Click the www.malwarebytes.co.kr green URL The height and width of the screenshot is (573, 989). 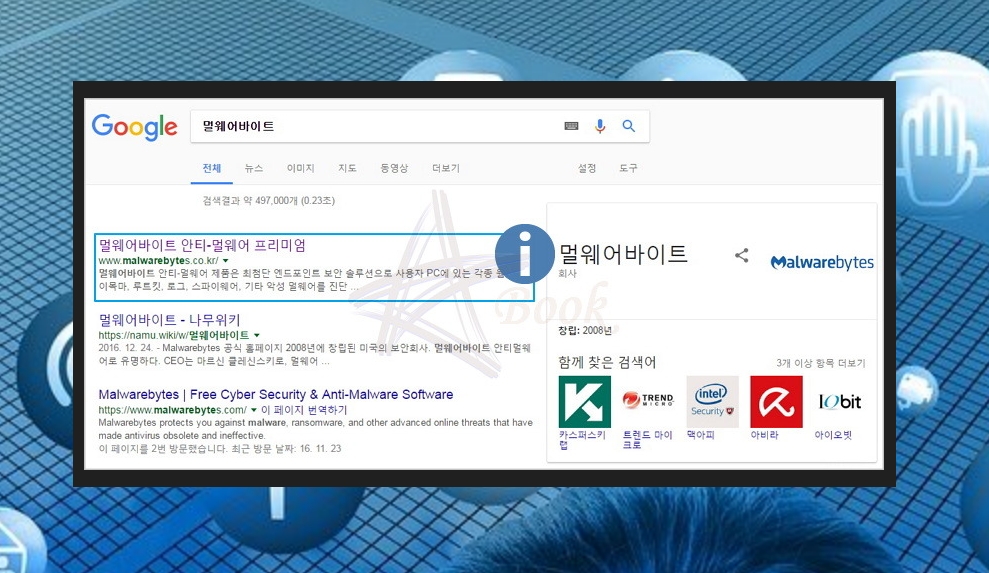pos(158,261)
